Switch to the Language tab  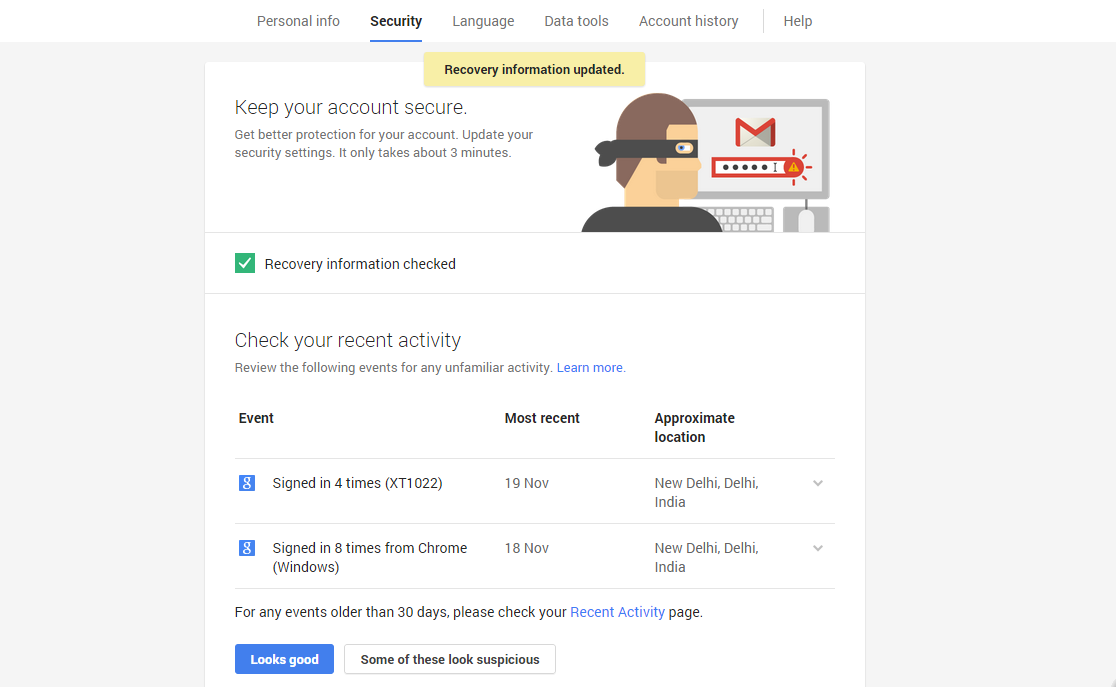(483, 21)
